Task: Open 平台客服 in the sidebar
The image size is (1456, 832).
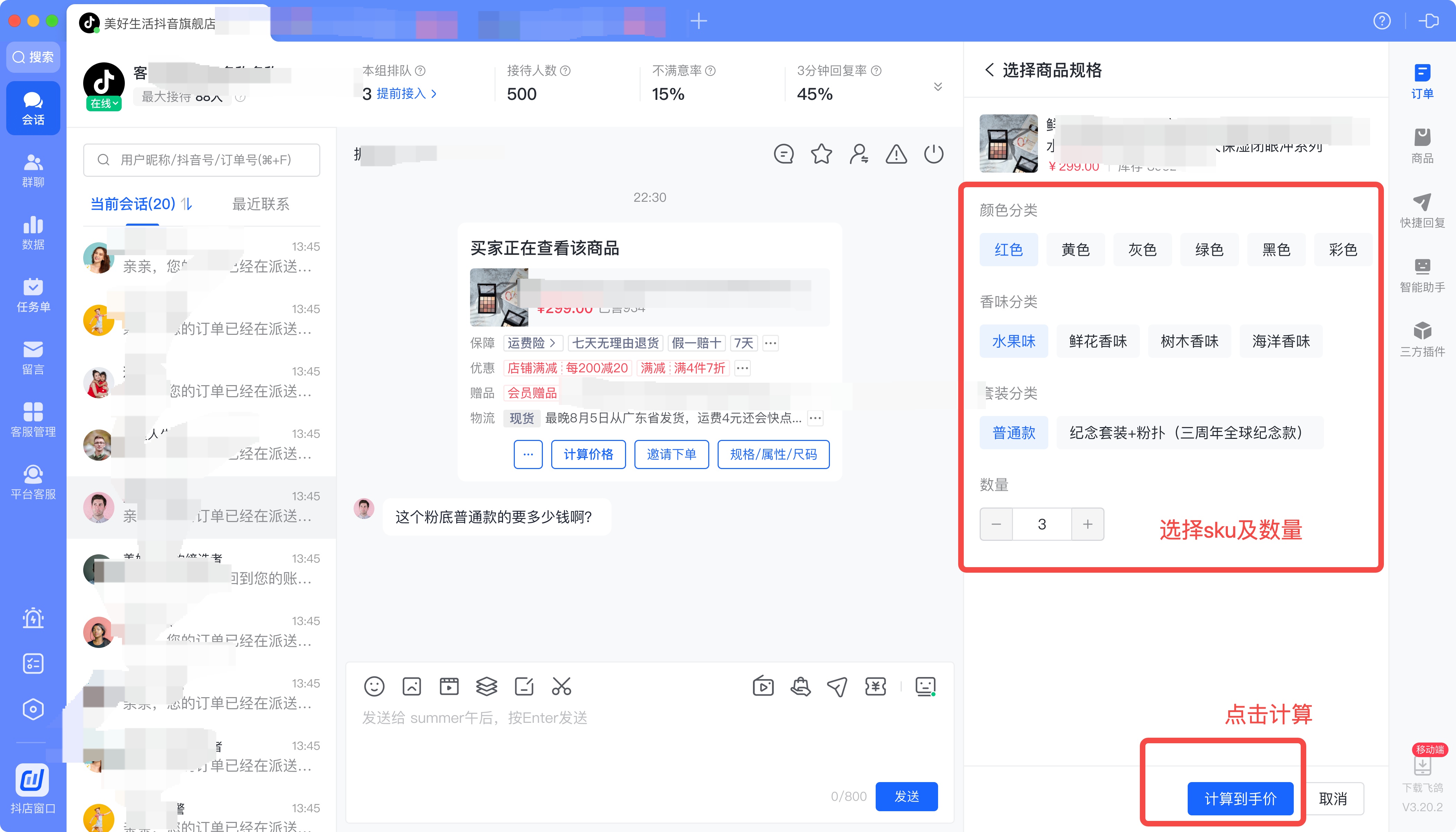Action: [x=33, y=482]
